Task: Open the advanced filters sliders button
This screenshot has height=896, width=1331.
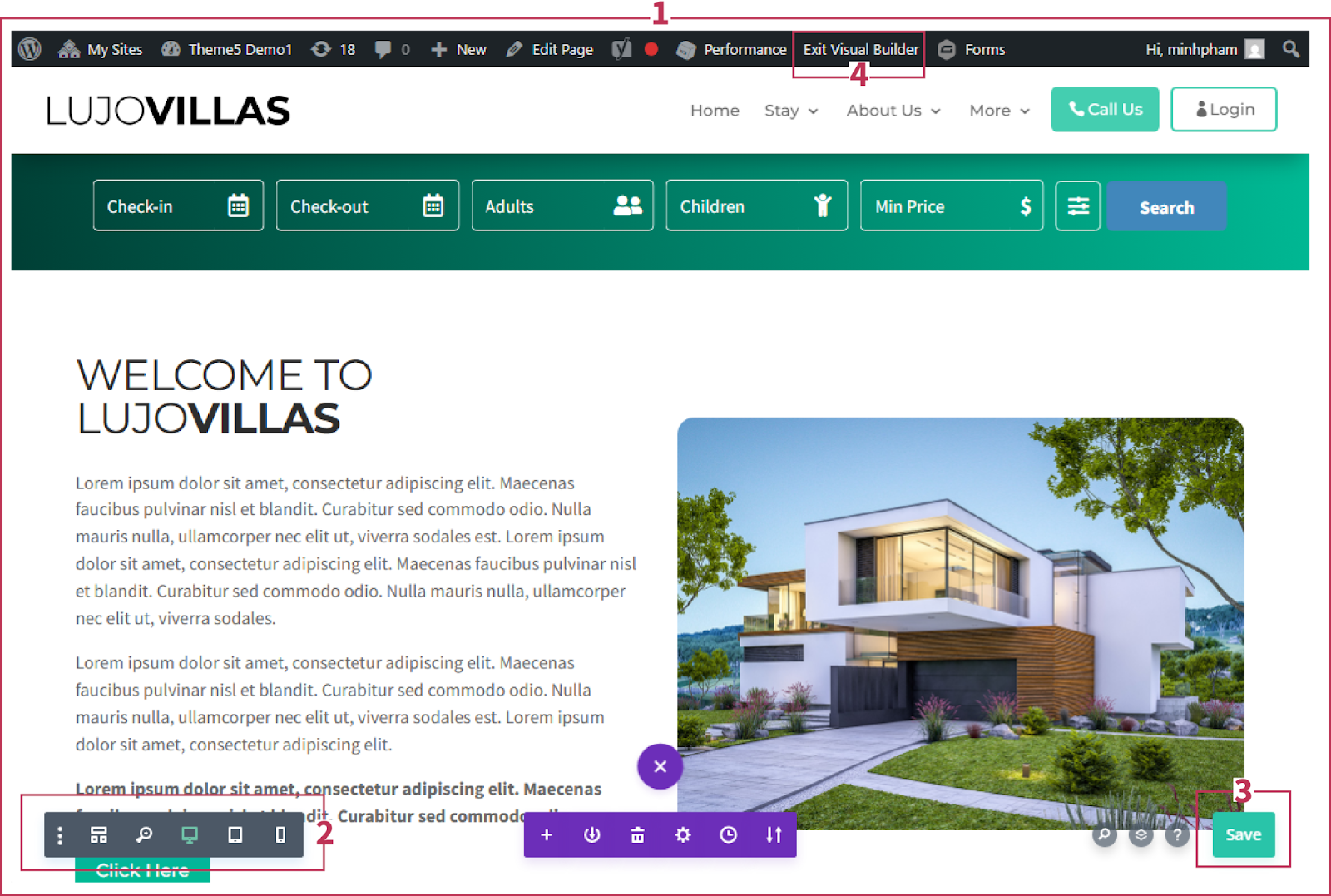Action: pos(1078,205)
